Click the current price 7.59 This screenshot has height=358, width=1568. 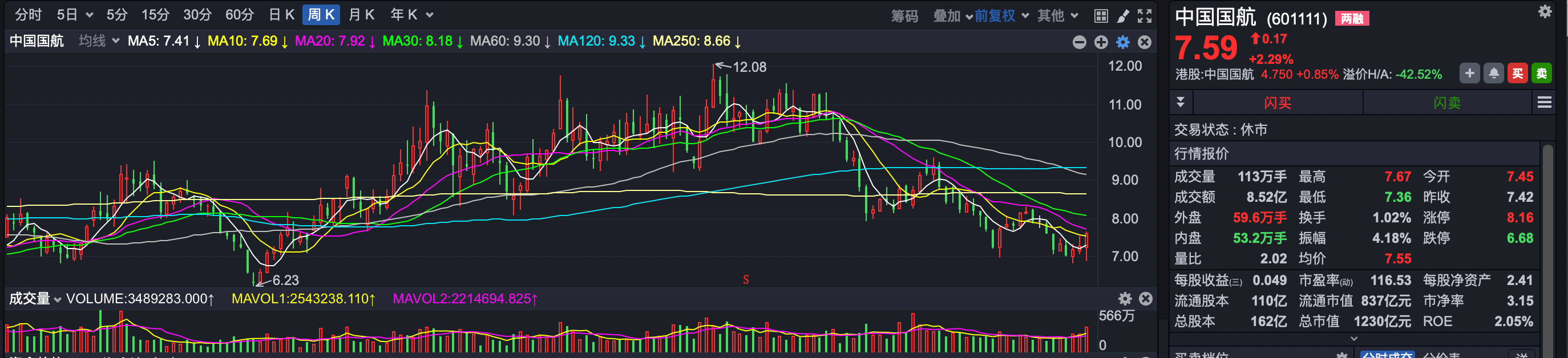tap(1206, 48)
